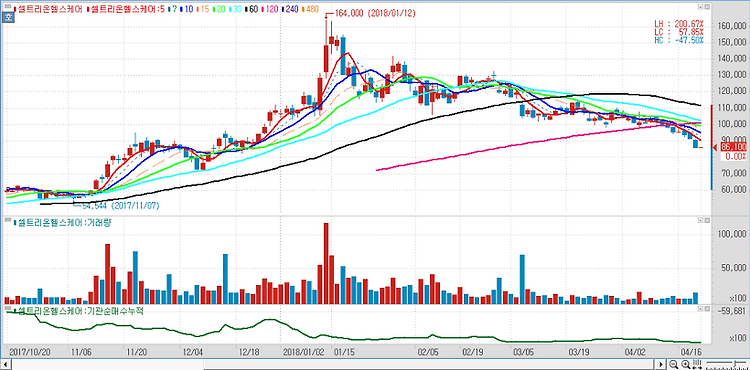The height and width of the screenshot is (370, 750).
Task: Select the 기관순매수누적 indicator title
Action: [x=79, y=311]
